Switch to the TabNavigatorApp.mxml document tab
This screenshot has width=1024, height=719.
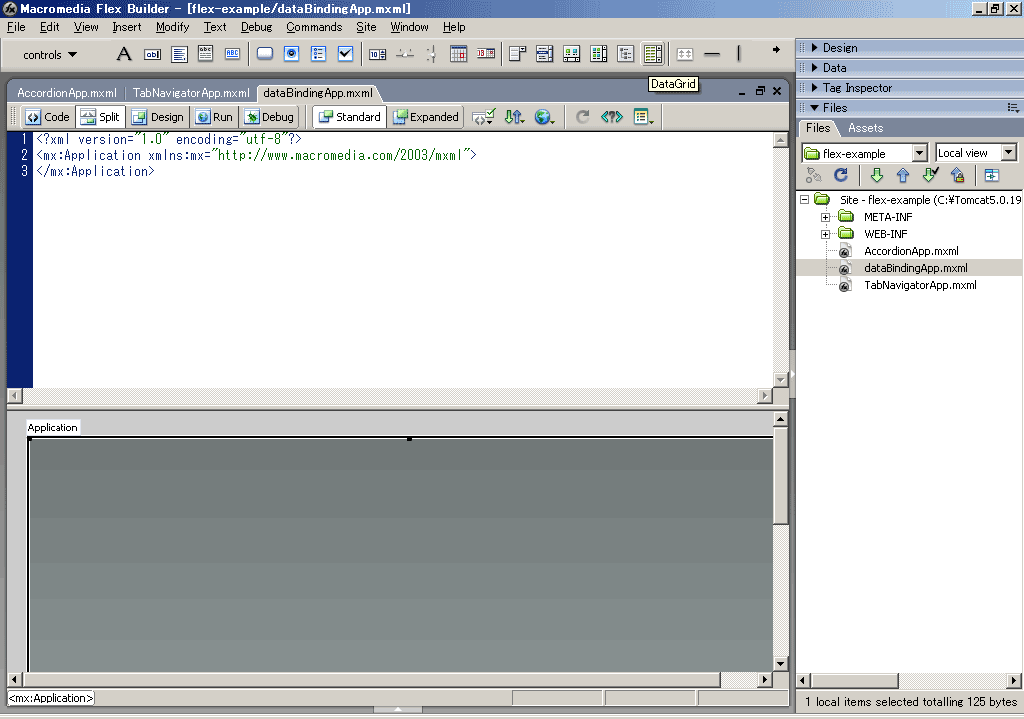click(191, 93)
